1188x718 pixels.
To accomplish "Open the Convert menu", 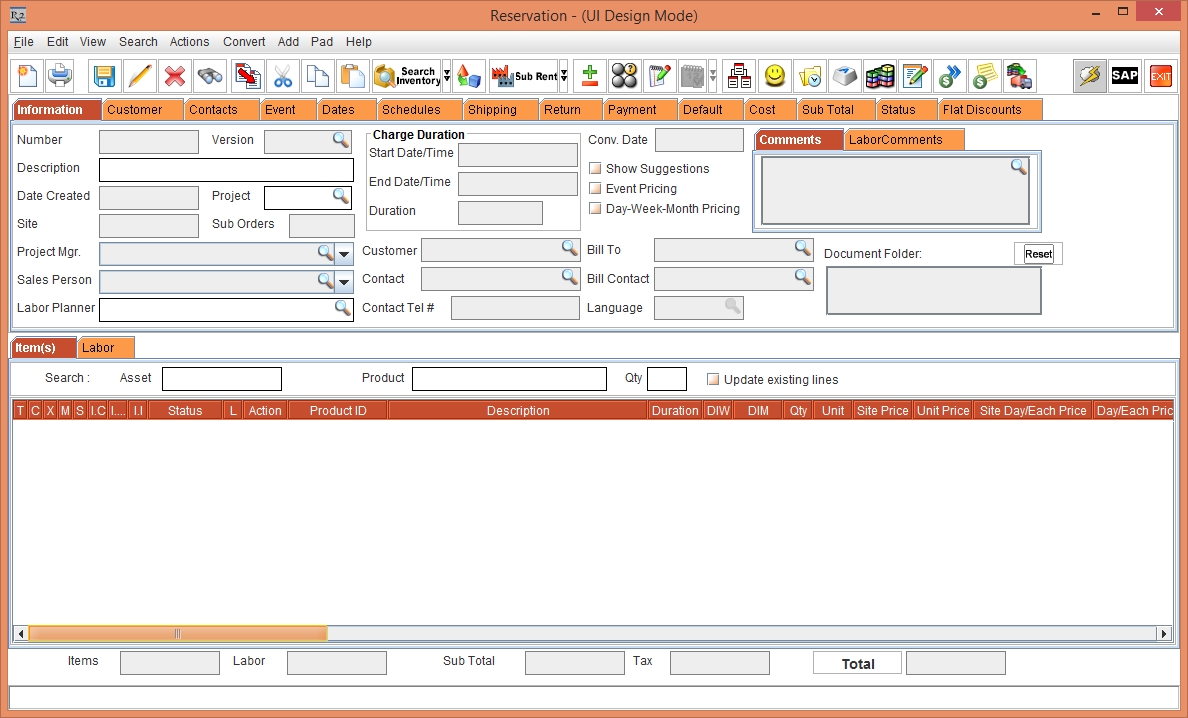I will tap(244, 42).
